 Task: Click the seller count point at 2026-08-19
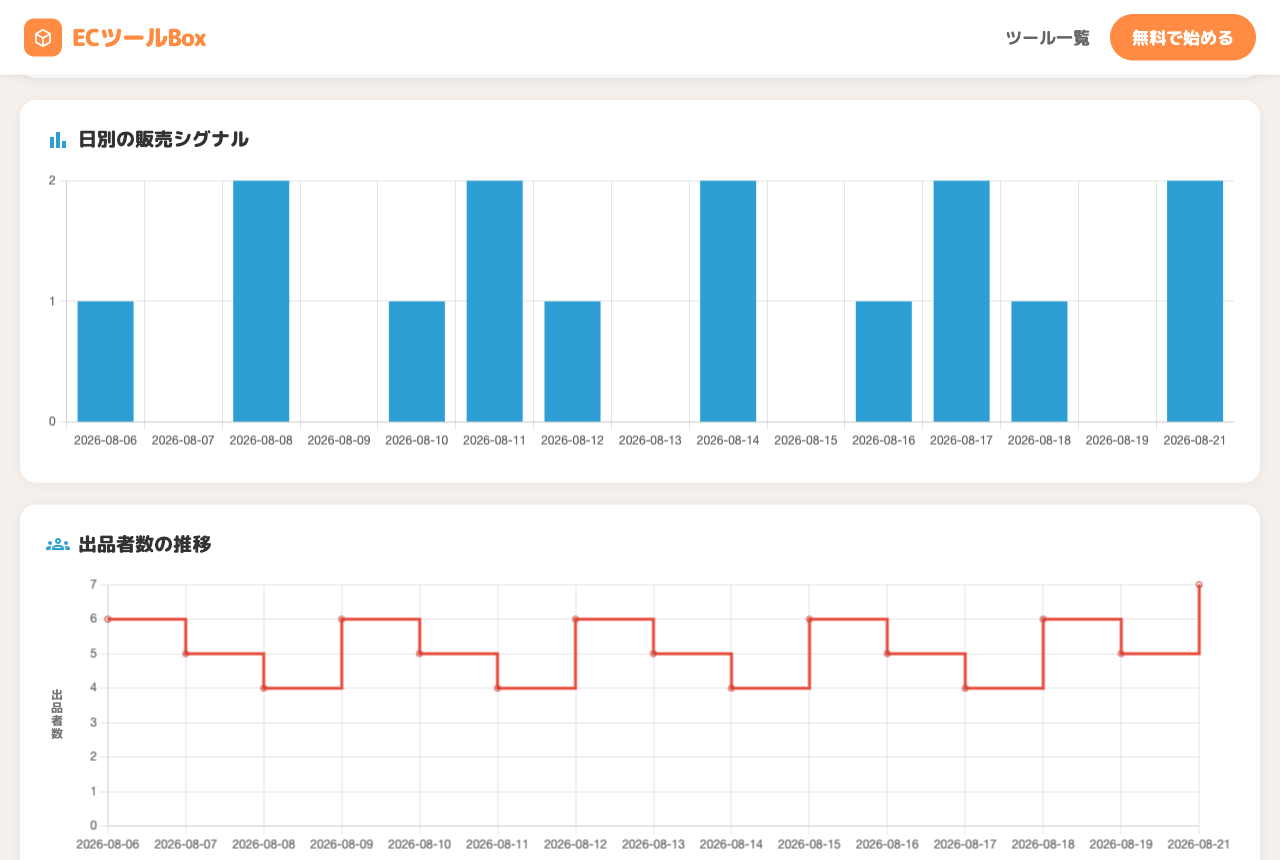click(1121, 654)
